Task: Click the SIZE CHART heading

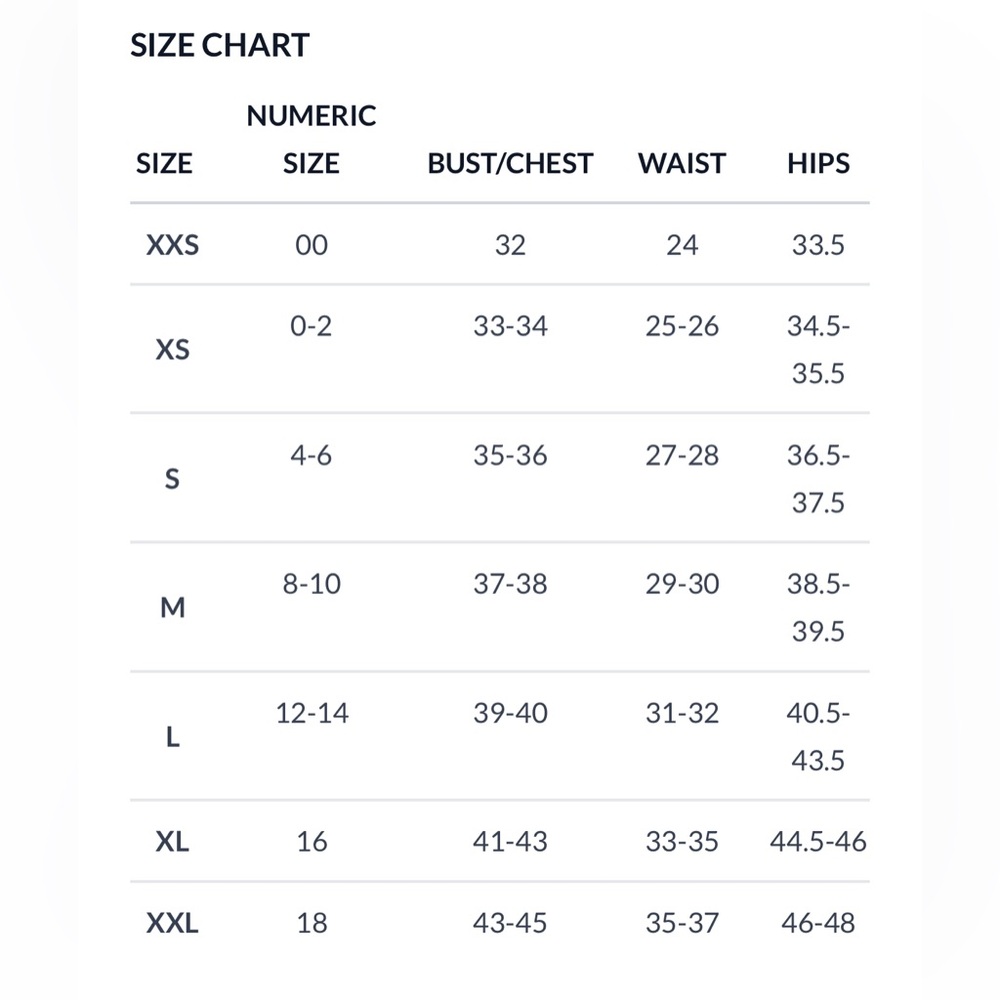Action: [219, 45]
